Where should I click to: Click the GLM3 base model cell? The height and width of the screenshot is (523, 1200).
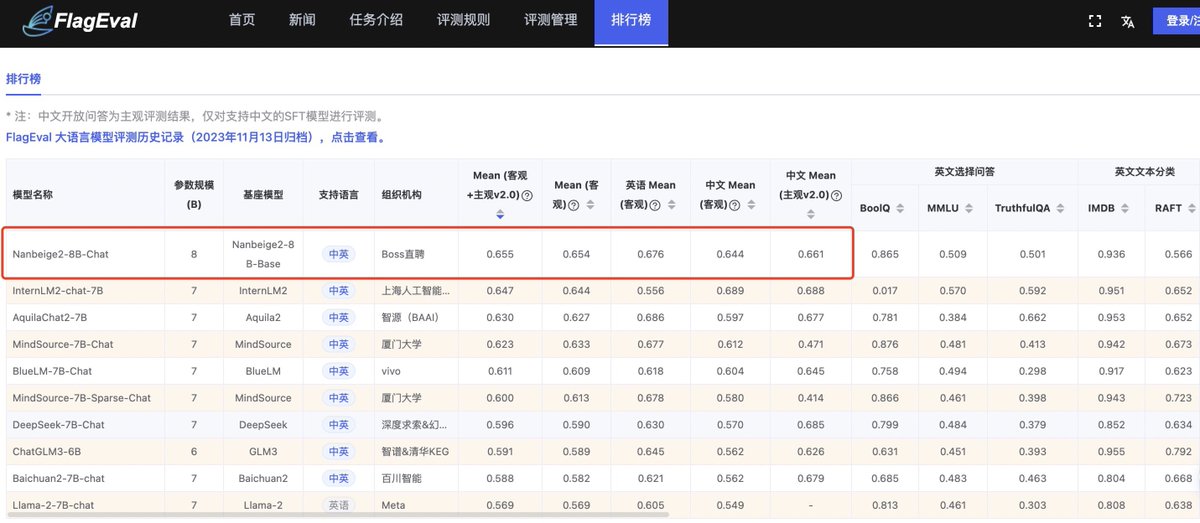(x=263, y=451)
